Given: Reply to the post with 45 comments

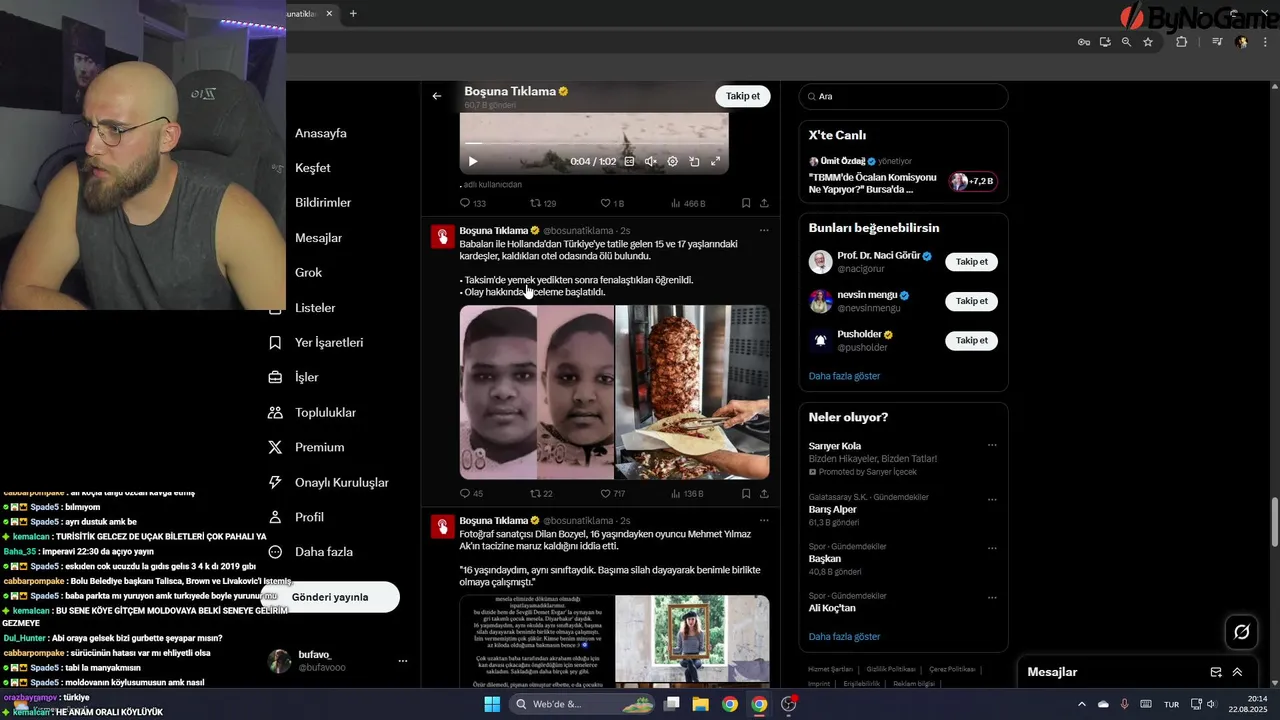Looking at the screenshot, I should [x=471, y=493].
